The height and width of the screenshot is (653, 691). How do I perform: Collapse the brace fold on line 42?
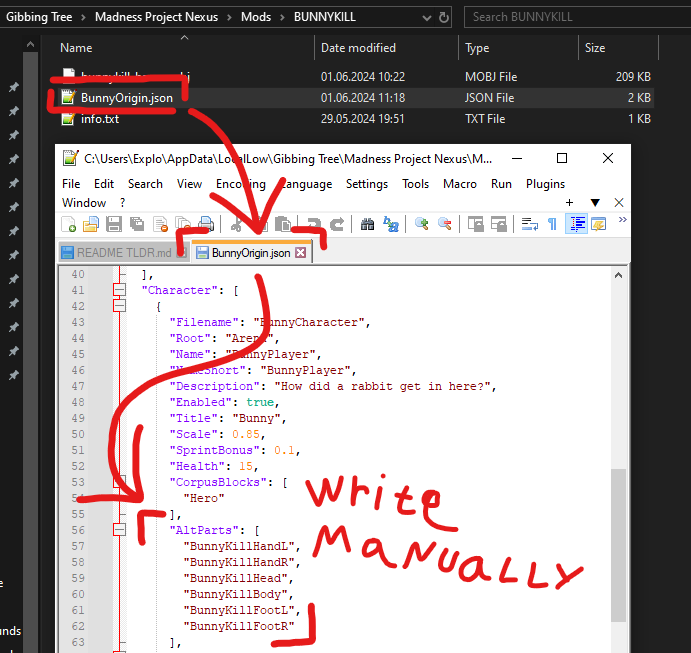coord(119,306)
